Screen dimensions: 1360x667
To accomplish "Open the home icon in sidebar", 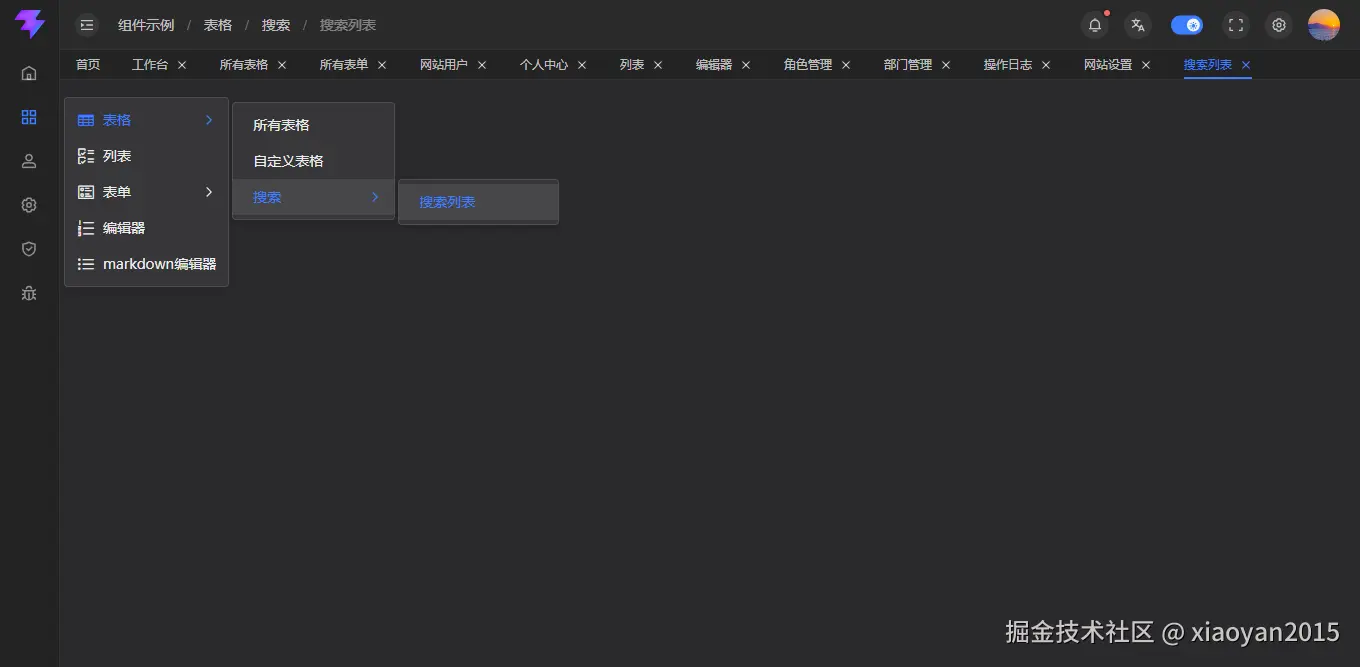I will point(29,73).
